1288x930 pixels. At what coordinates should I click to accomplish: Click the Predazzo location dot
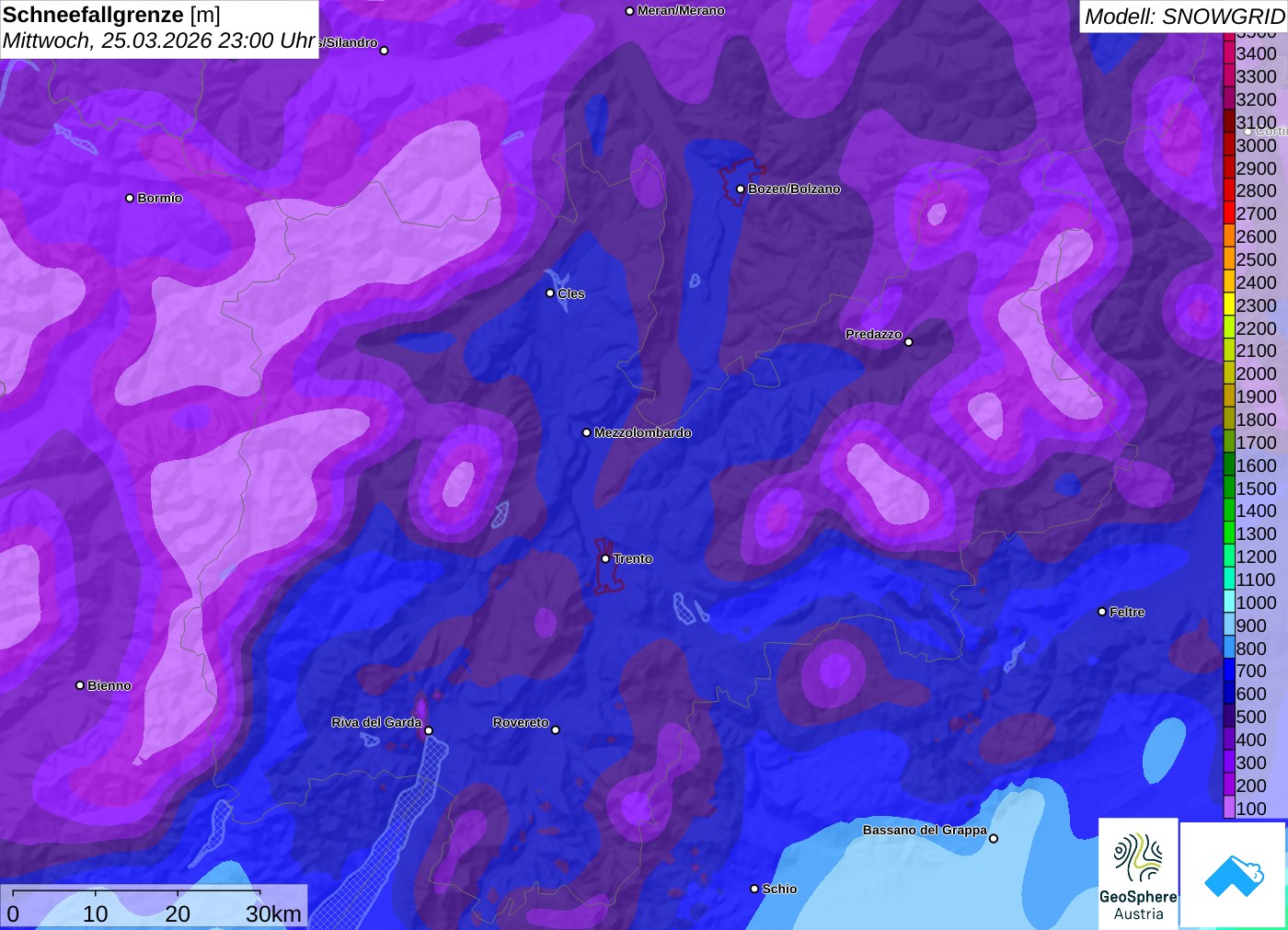pos(909,342)
